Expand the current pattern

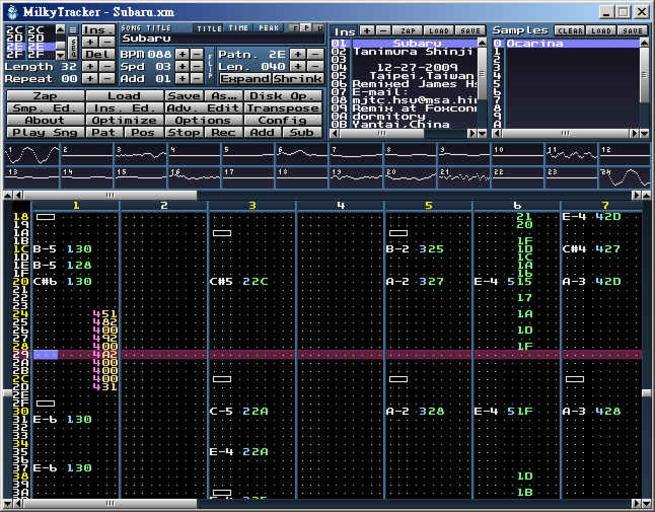[244, 78]
